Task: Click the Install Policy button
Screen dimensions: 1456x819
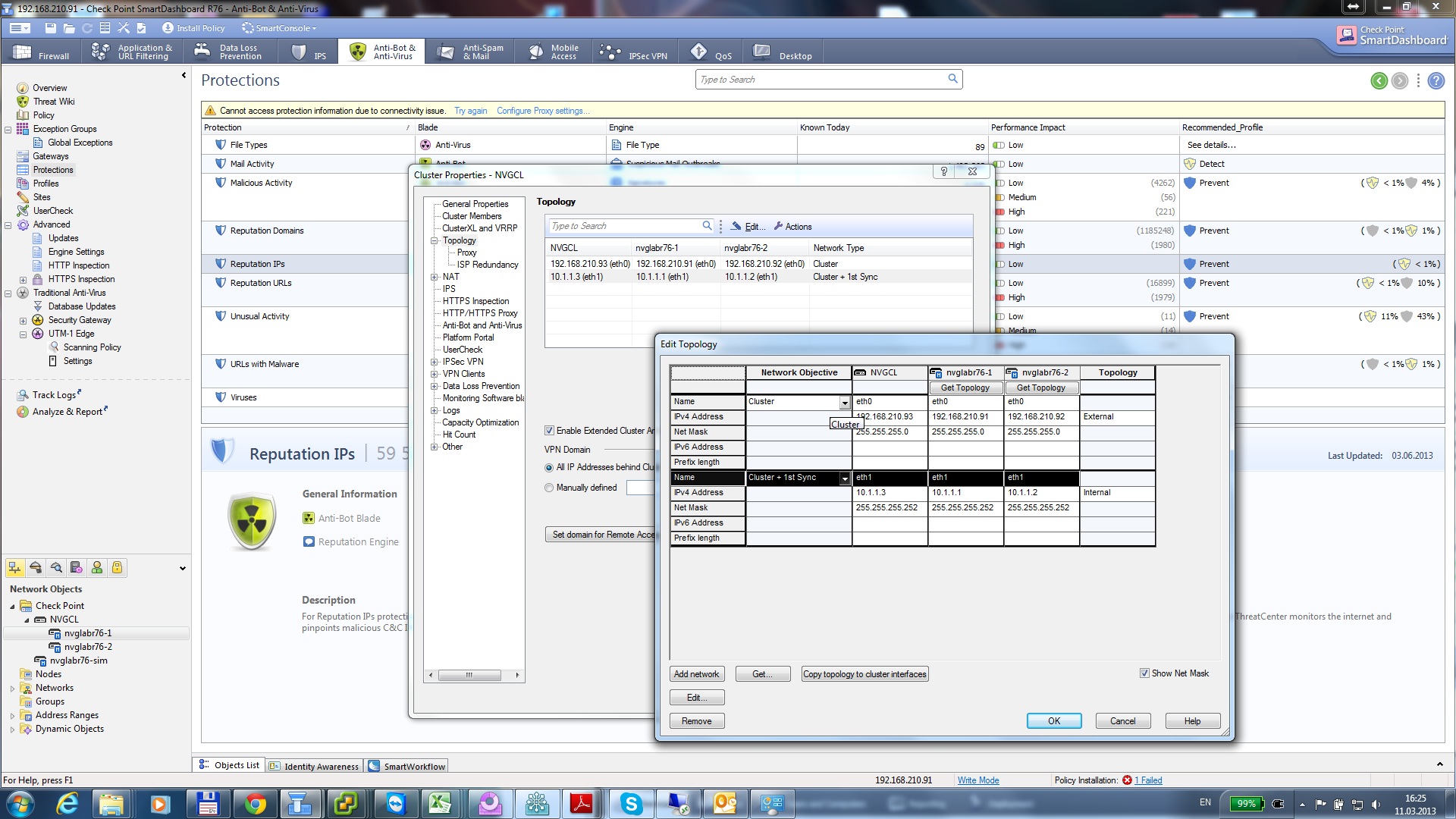Action: 194,28
